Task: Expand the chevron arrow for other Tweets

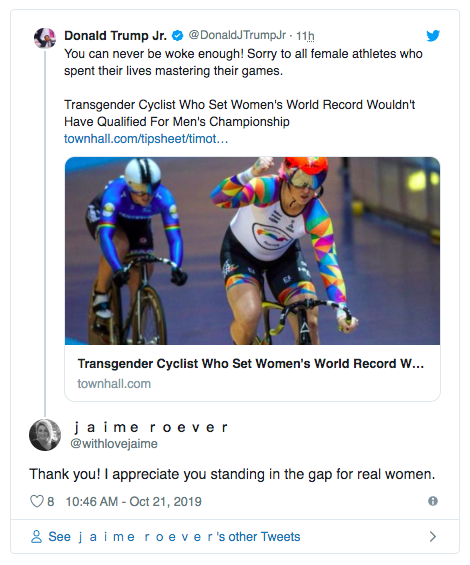Action: pos(433,537)
